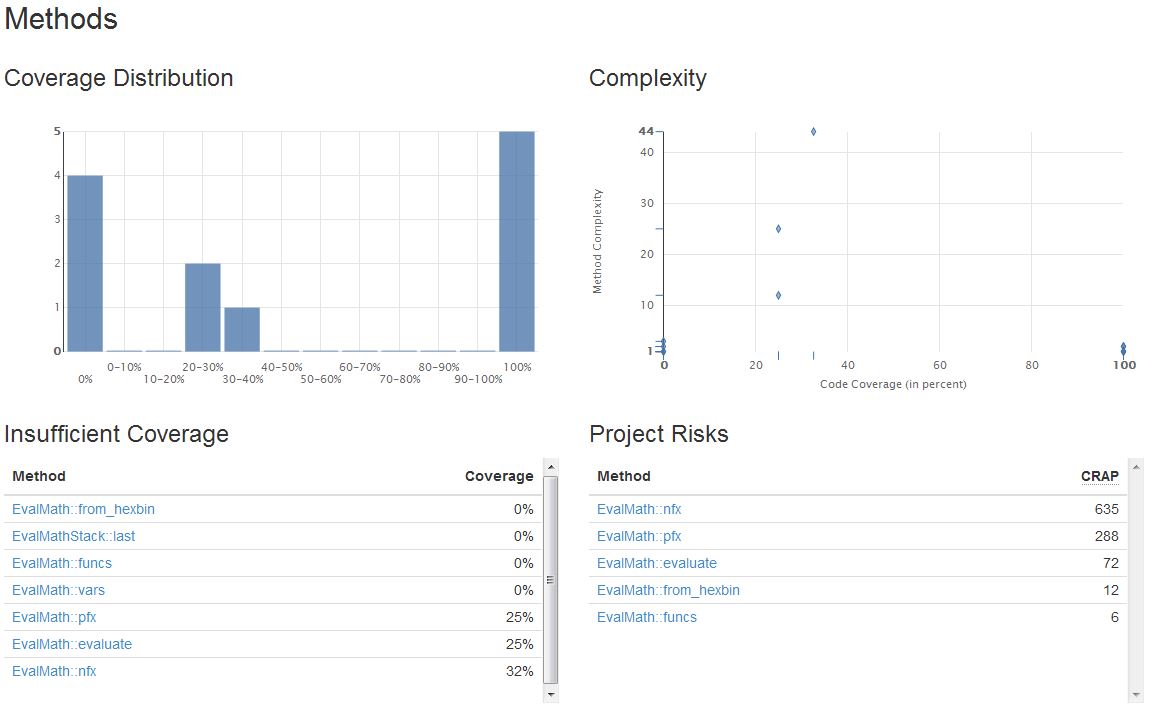This screenshot has height=716, width=1153.
Task: Open EvalMath::pfx link with 25% coverage
Action: click(x=54, y=617)
